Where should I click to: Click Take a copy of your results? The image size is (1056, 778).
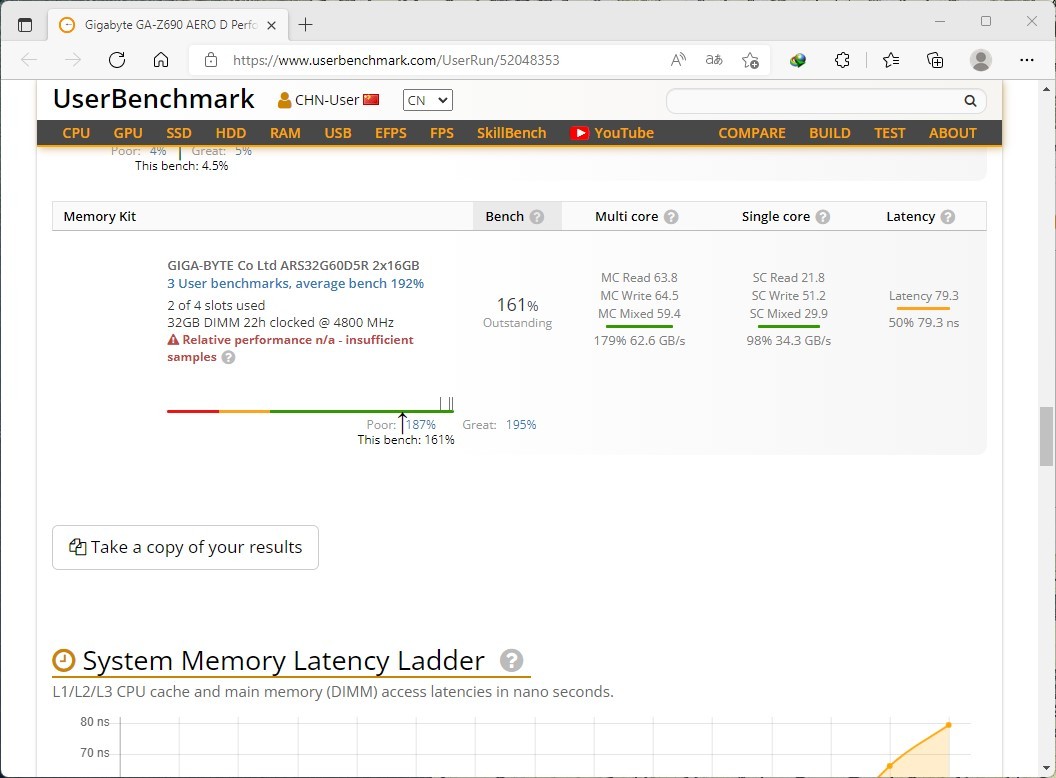185,547
